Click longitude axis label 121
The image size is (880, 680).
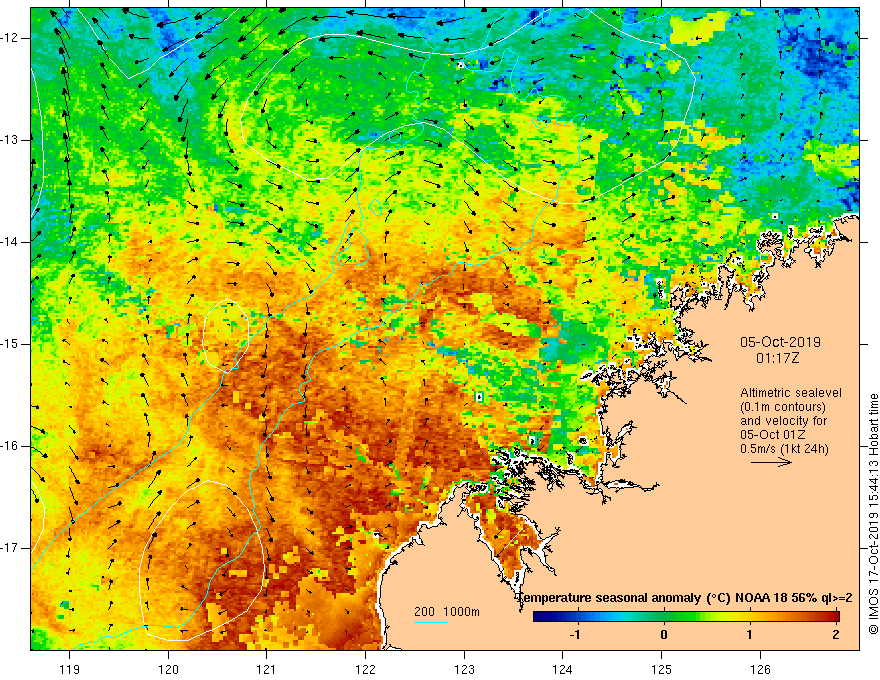[267, 669]
